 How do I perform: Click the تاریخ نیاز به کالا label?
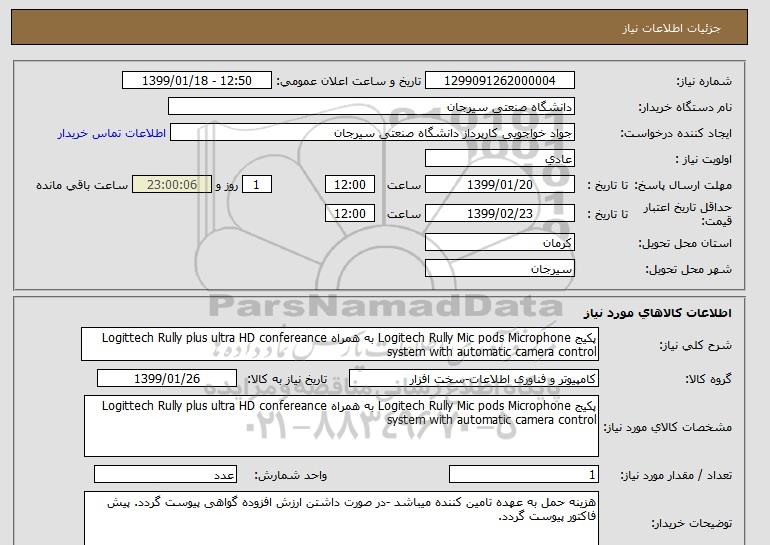pos(287,379)
